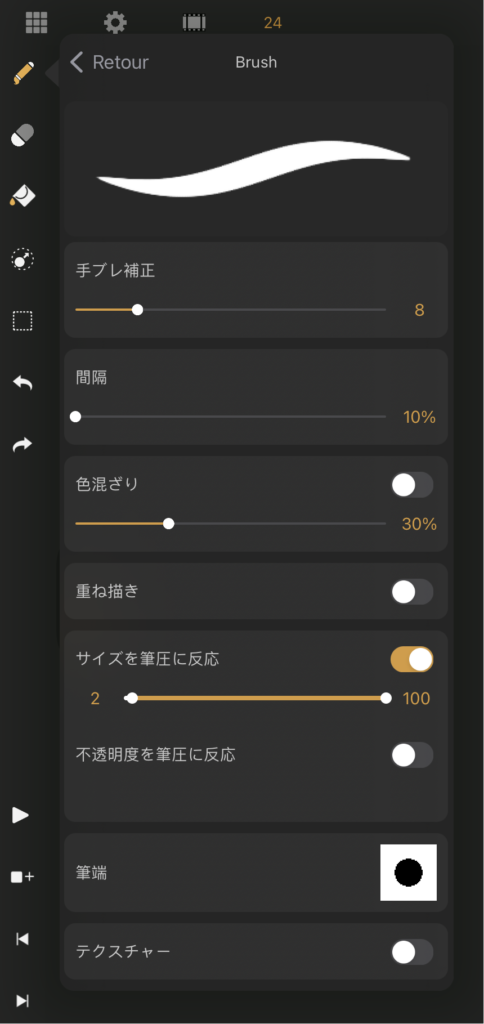Disable the サイズを筆圧に反応 toggle

pyautogui.click(x=412, y=660)
